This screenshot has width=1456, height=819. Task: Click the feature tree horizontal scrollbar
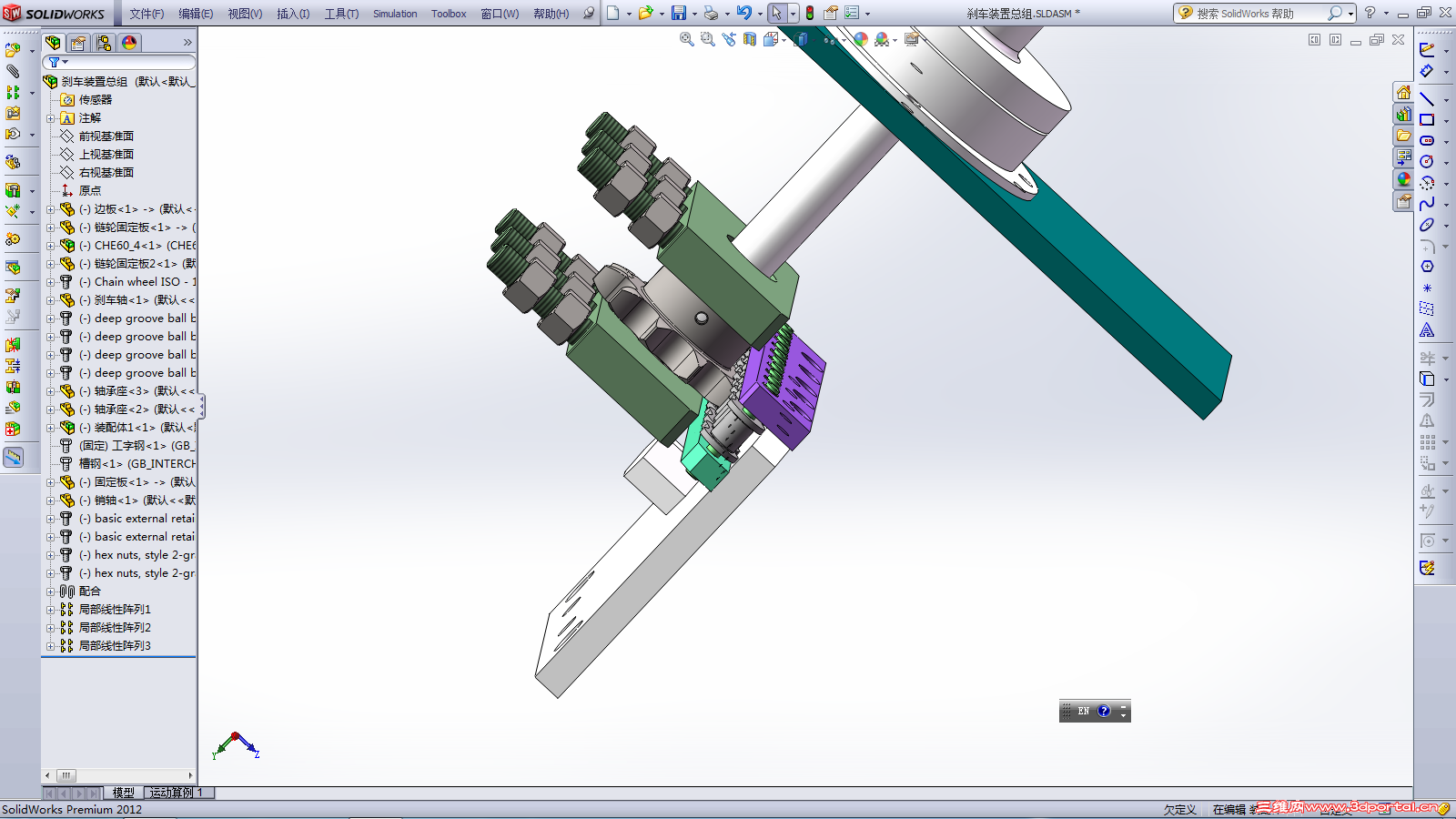pyautogui.click(x=119, y=775)
